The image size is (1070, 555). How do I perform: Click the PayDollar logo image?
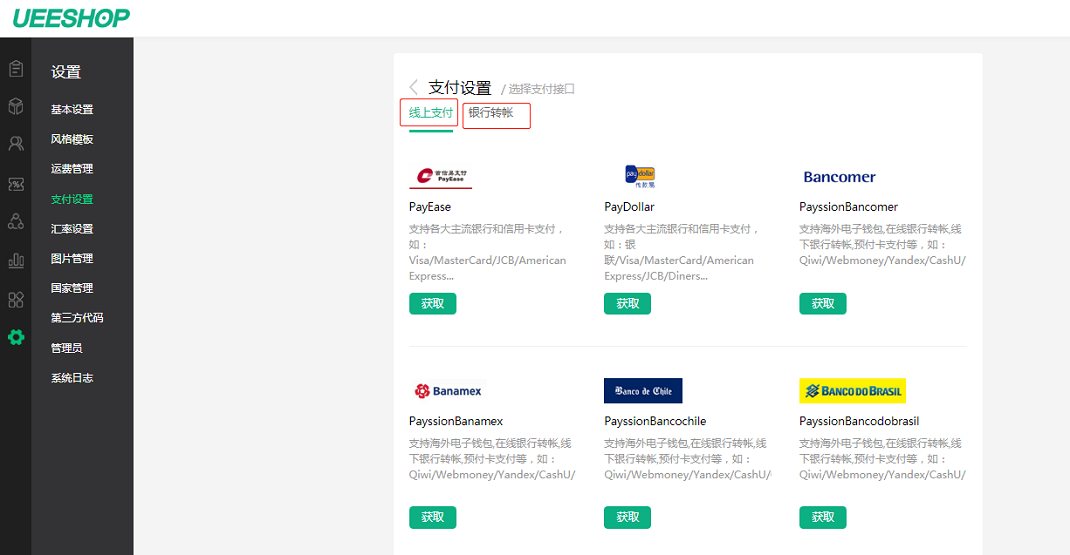[x=640, y=176]
